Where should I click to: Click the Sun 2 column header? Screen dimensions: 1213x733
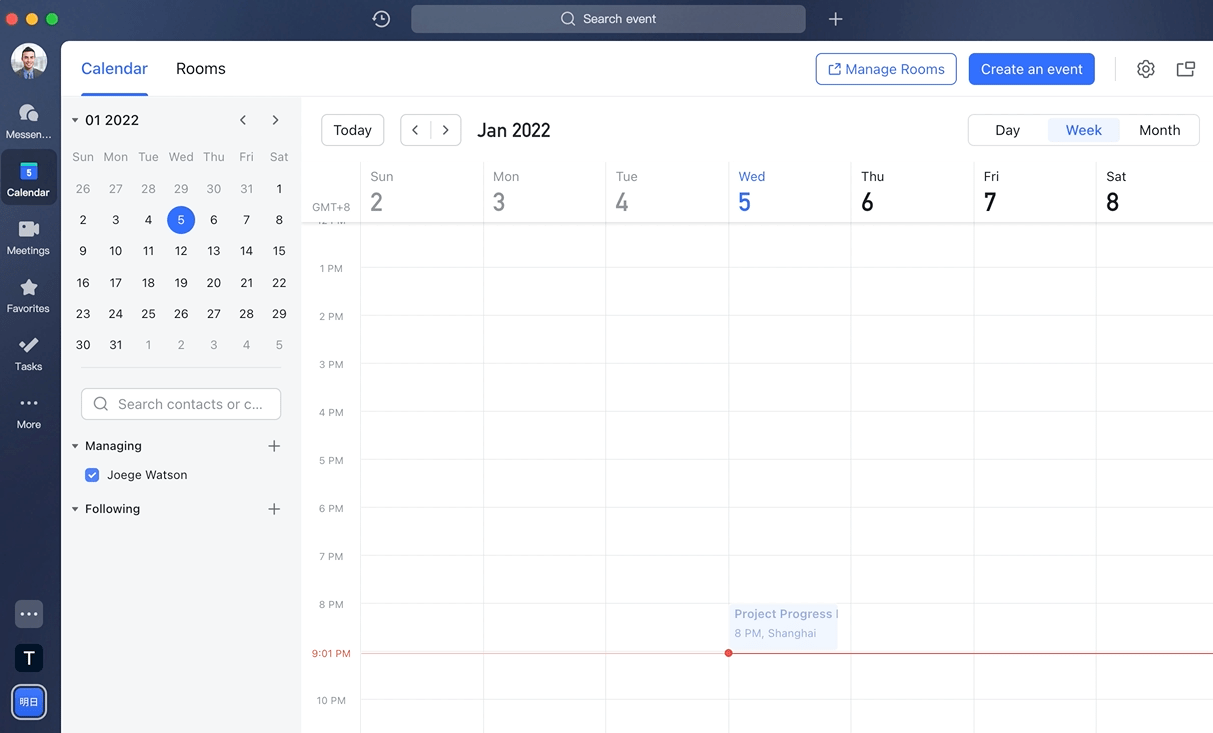pos(421,192)
